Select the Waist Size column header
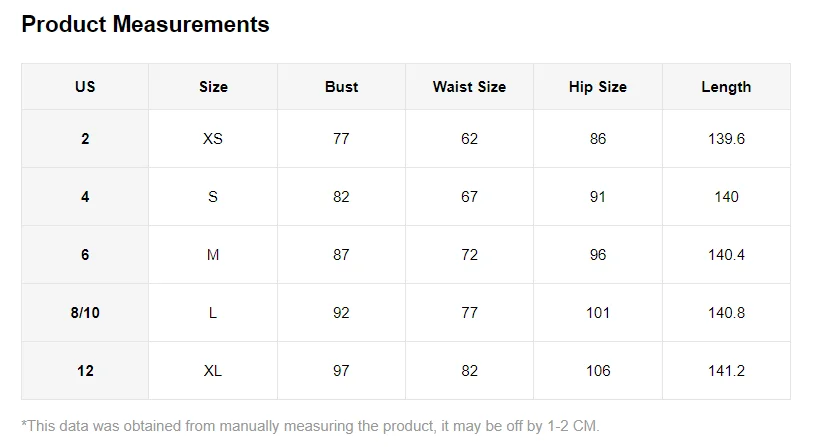Viewport: 826px width, 447px height. 469,87
